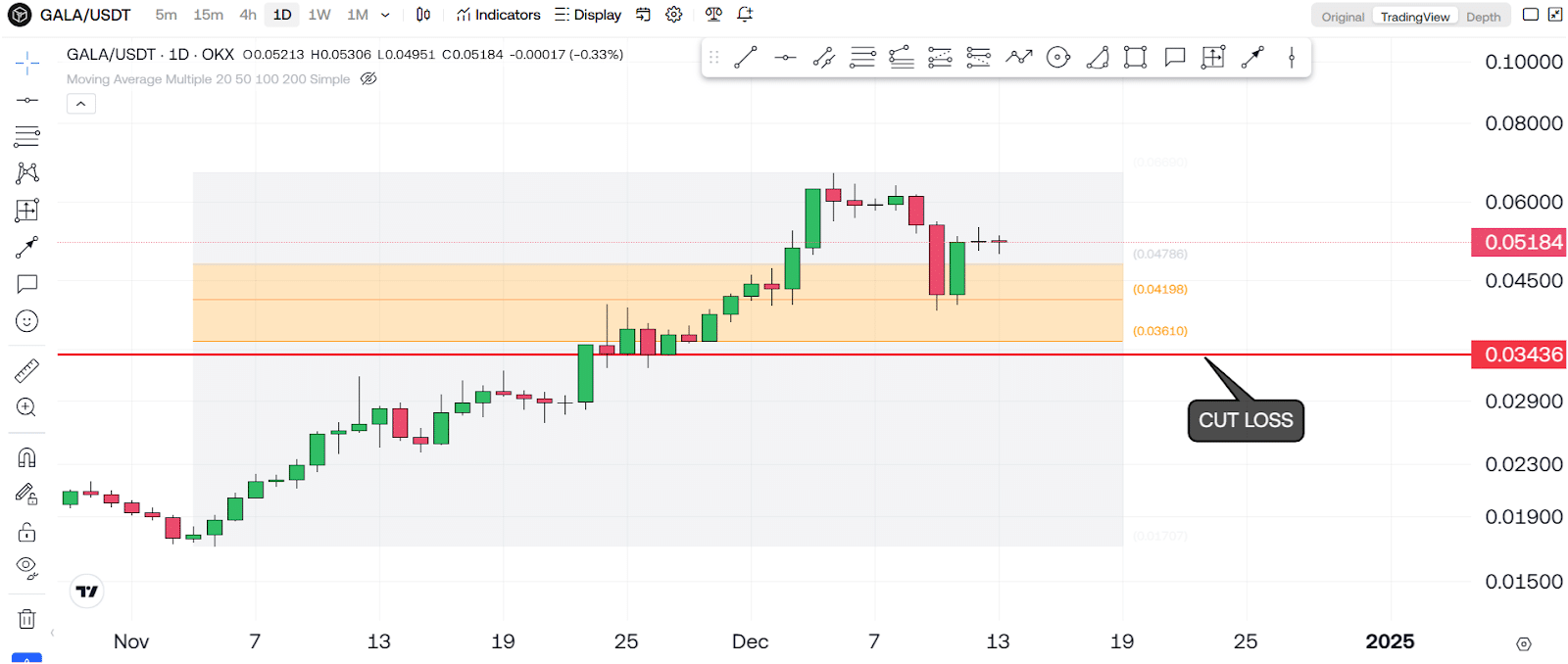Click the CUT LOSS callout label
This screenshot has height=664, width=1568.
click(x=1246, y=420)
